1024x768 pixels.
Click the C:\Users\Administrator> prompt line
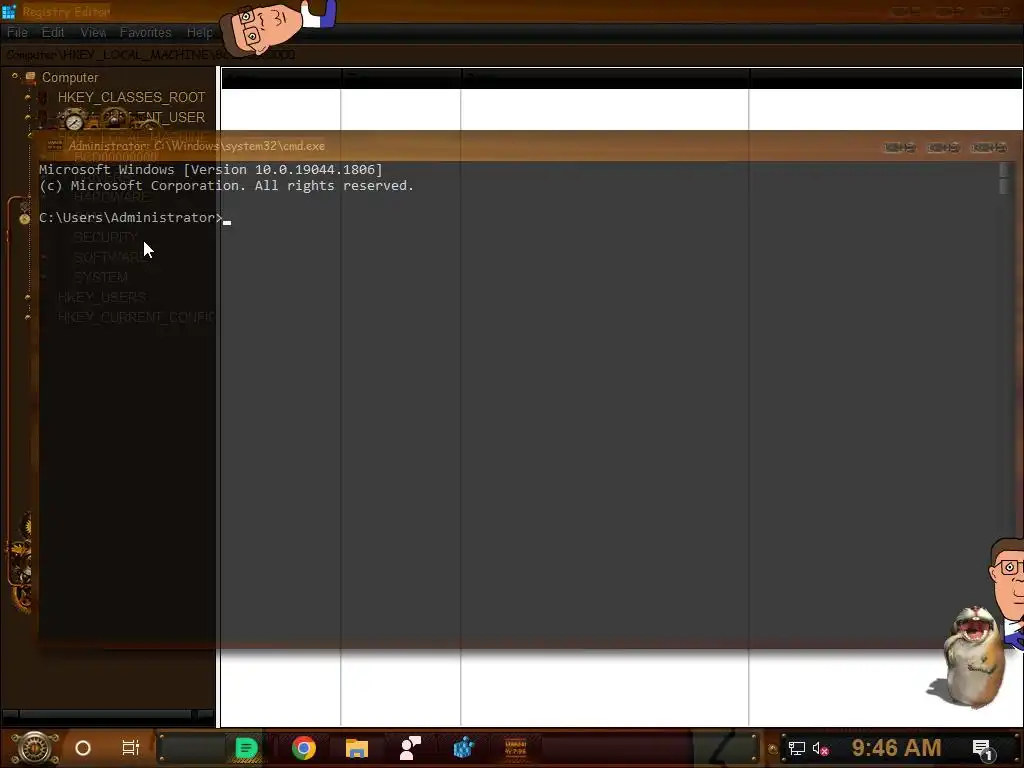tap(131, 217)
